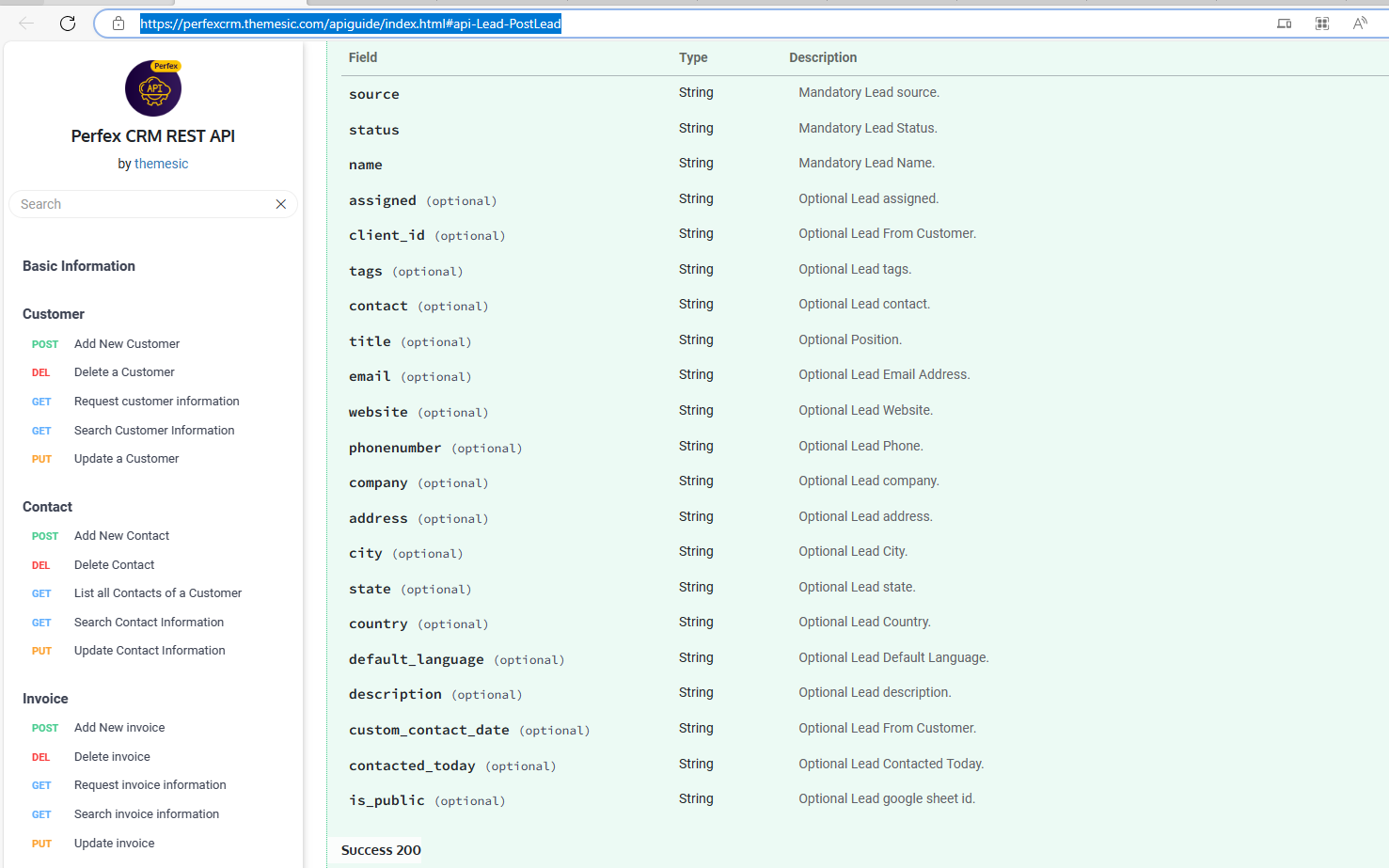The width and height of the screenshot is (1389, 868).
Task: Open Request invoice information endpoint
Action: [x=150, y=785]
